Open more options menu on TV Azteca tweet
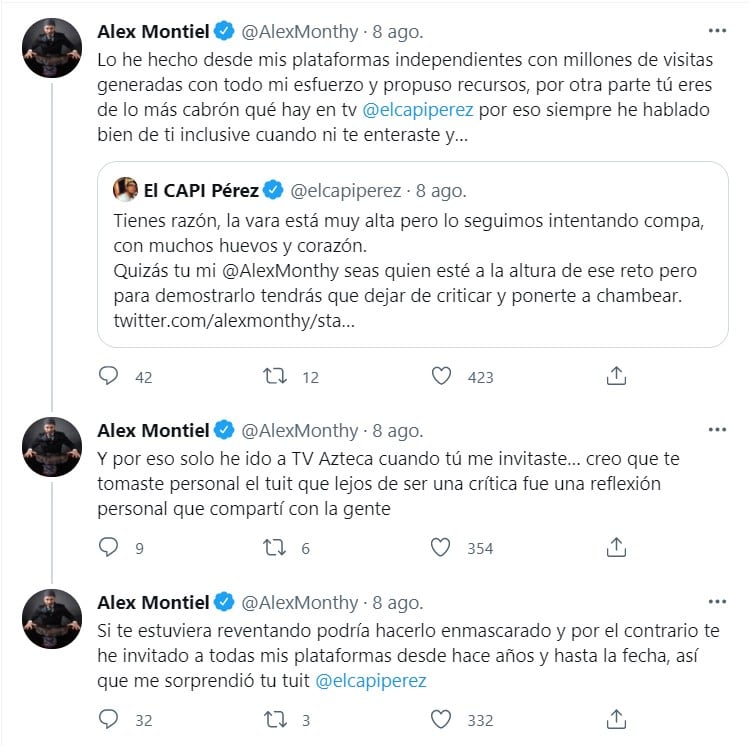 [x=717, y=430]
